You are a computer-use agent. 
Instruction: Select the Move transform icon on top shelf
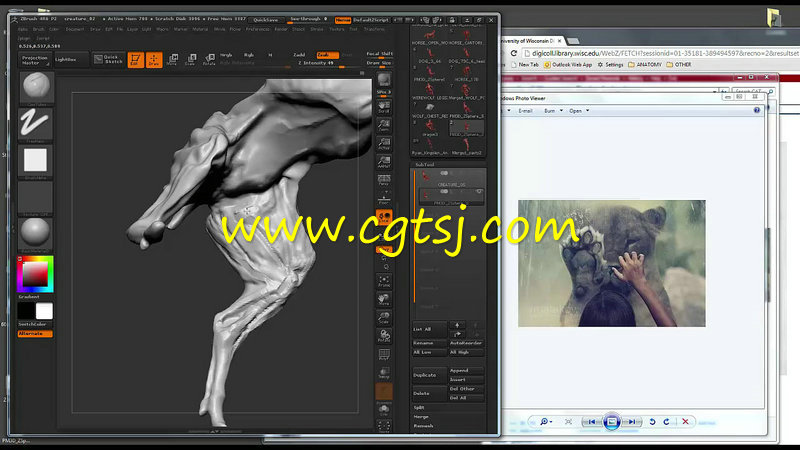172,60
